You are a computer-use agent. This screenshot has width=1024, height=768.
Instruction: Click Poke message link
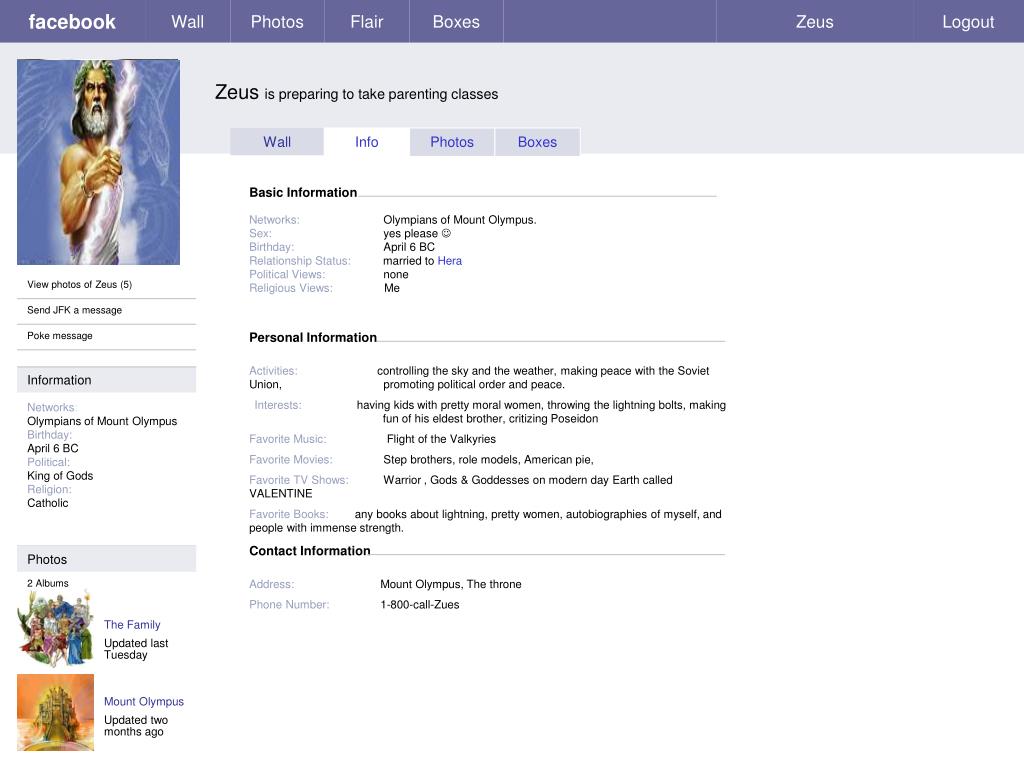[60, 336]
